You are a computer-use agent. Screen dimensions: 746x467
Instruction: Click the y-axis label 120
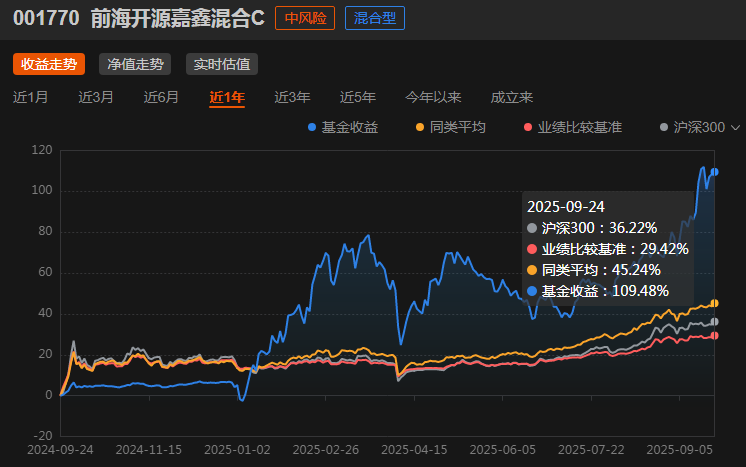tap(42, 150)
